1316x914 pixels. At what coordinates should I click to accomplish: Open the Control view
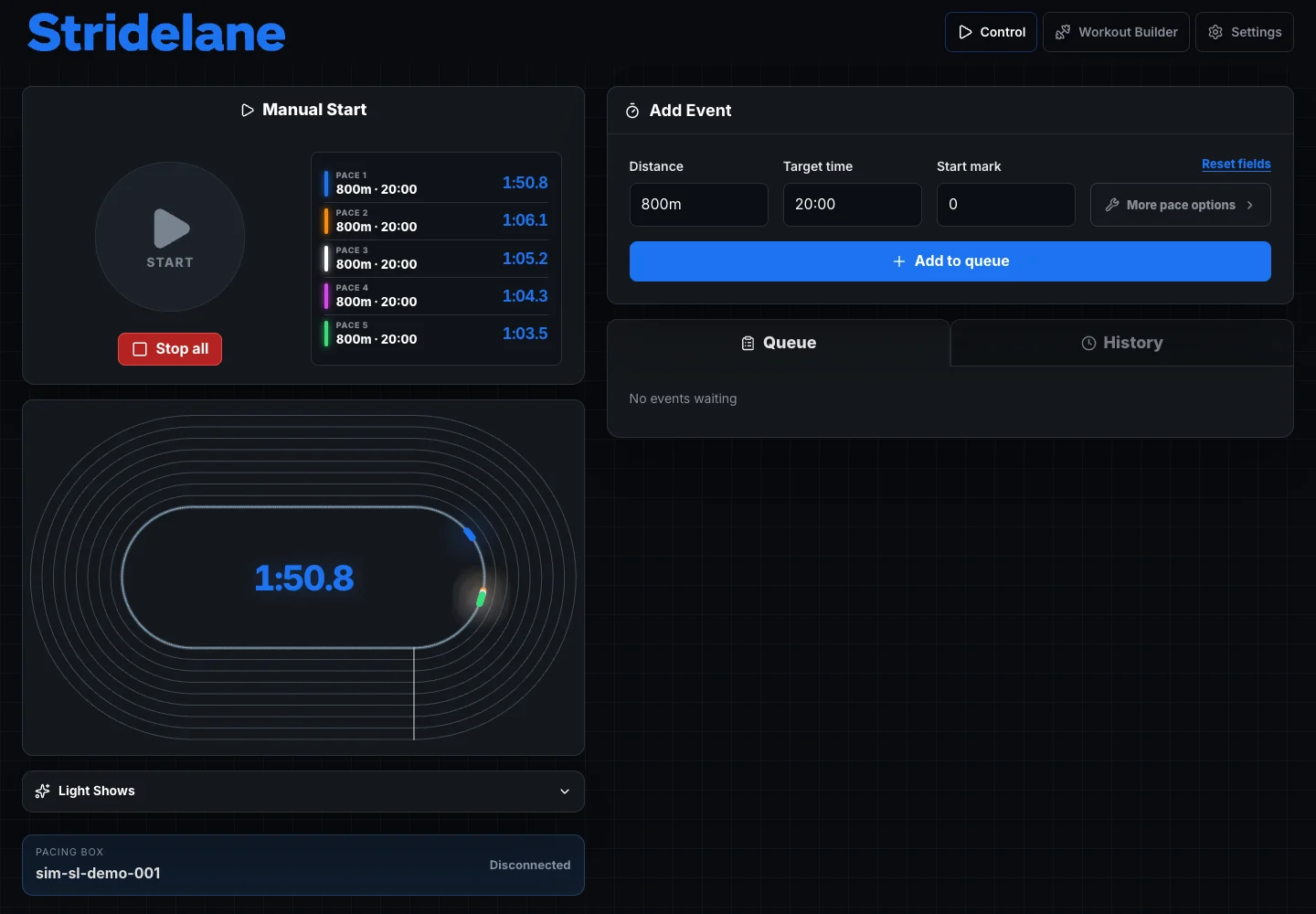click(992, 32)
